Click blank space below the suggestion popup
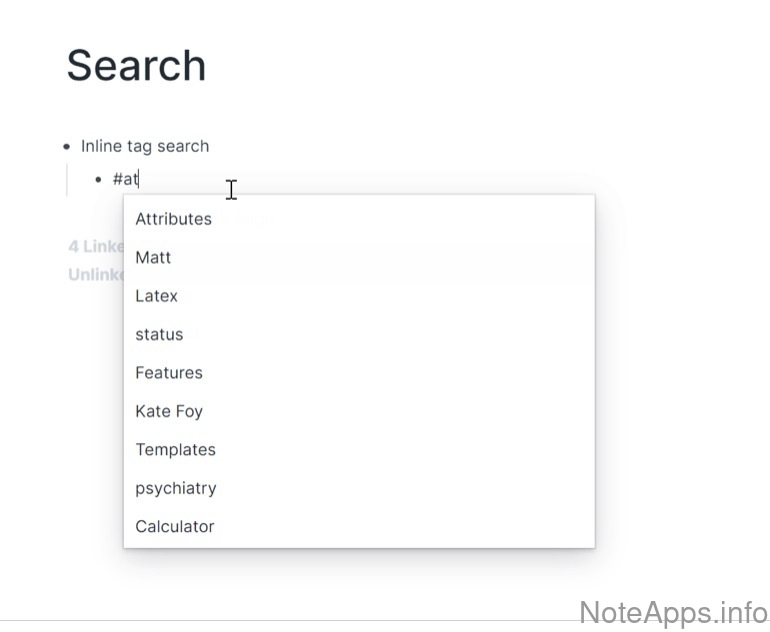The width and height of the screenshot is (770, 632). coord(350,585)
